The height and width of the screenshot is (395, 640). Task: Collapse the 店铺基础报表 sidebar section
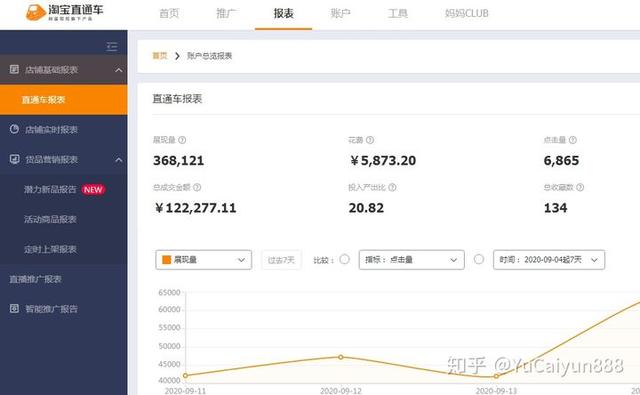119,70
